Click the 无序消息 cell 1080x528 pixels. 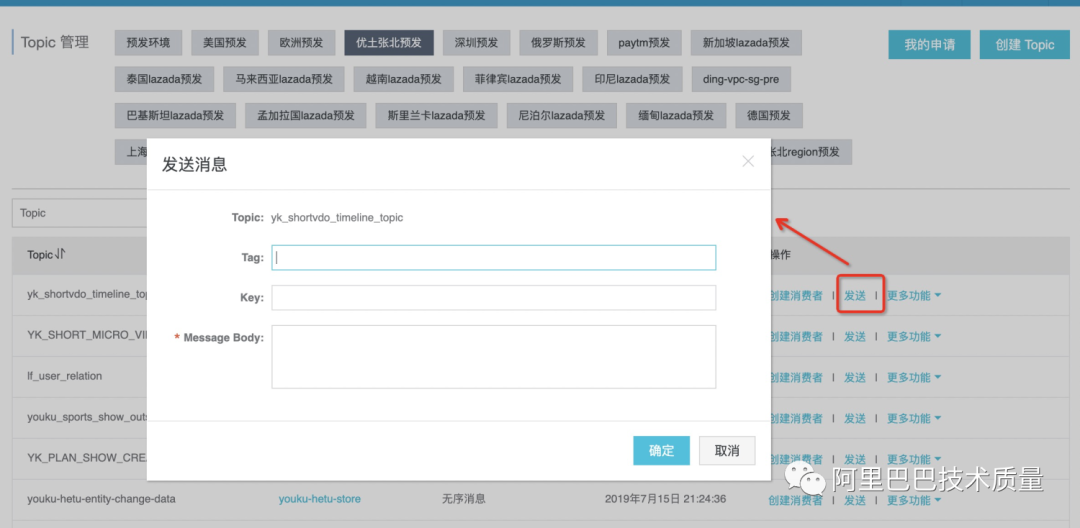pos(464,498)
